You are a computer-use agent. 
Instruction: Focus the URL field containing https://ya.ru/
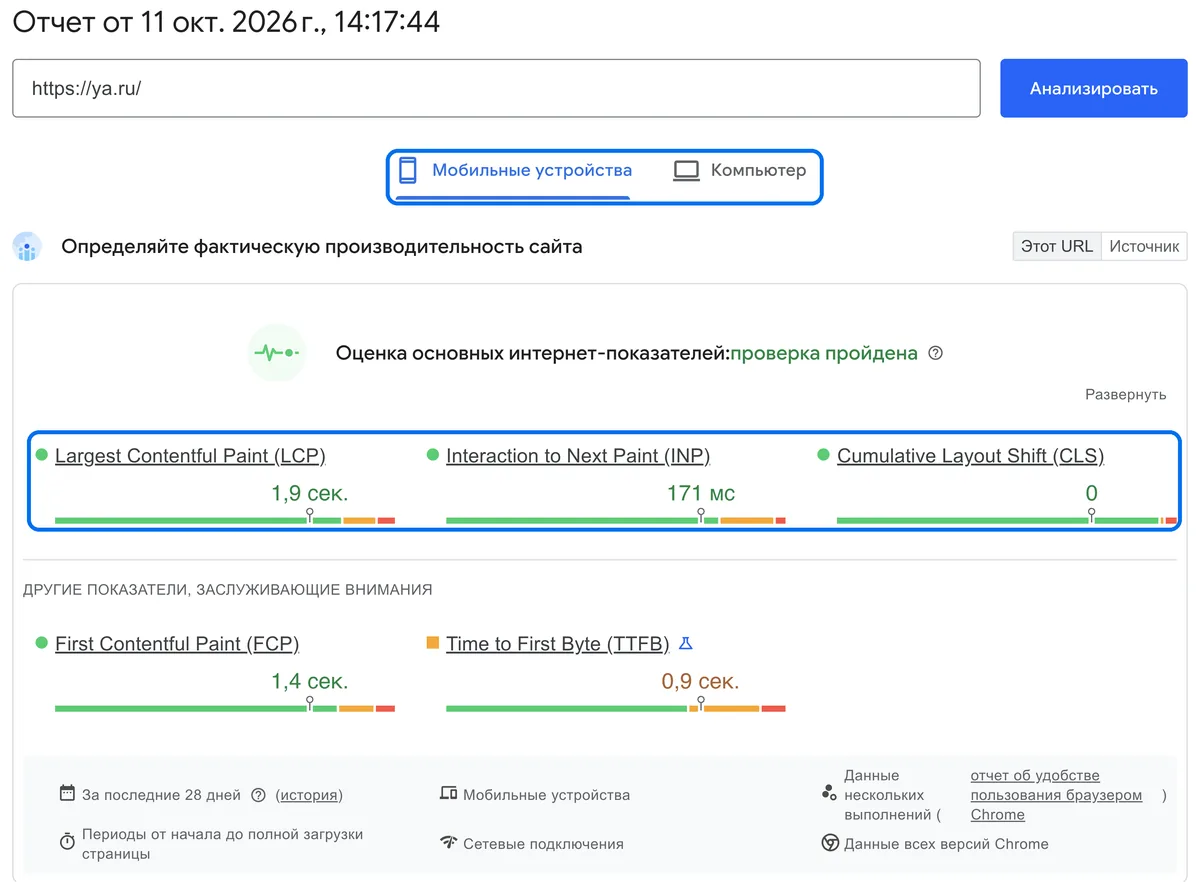tap(496, 88)
